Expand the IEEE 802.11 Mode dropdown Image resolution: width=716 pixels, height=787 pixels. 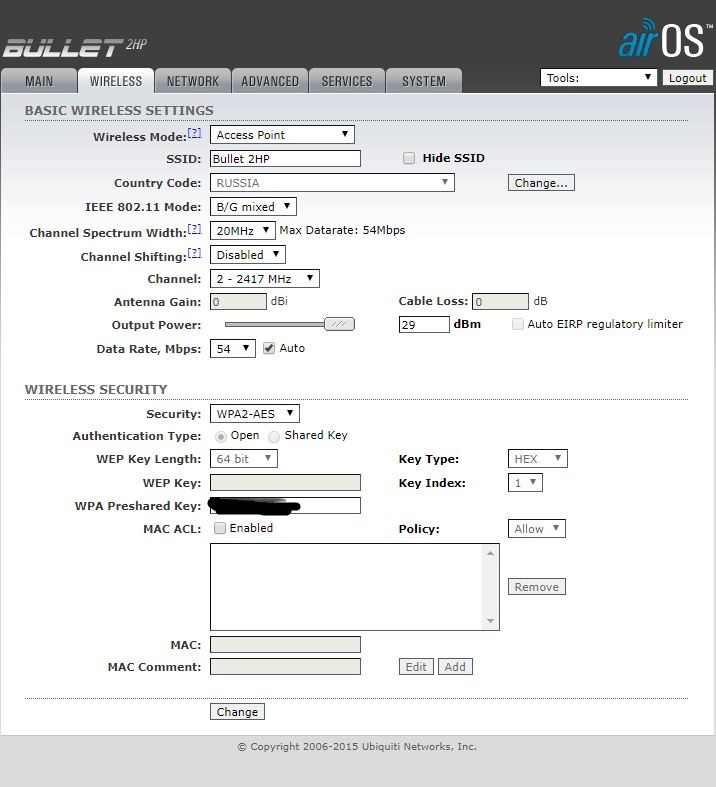click(253, 207)
